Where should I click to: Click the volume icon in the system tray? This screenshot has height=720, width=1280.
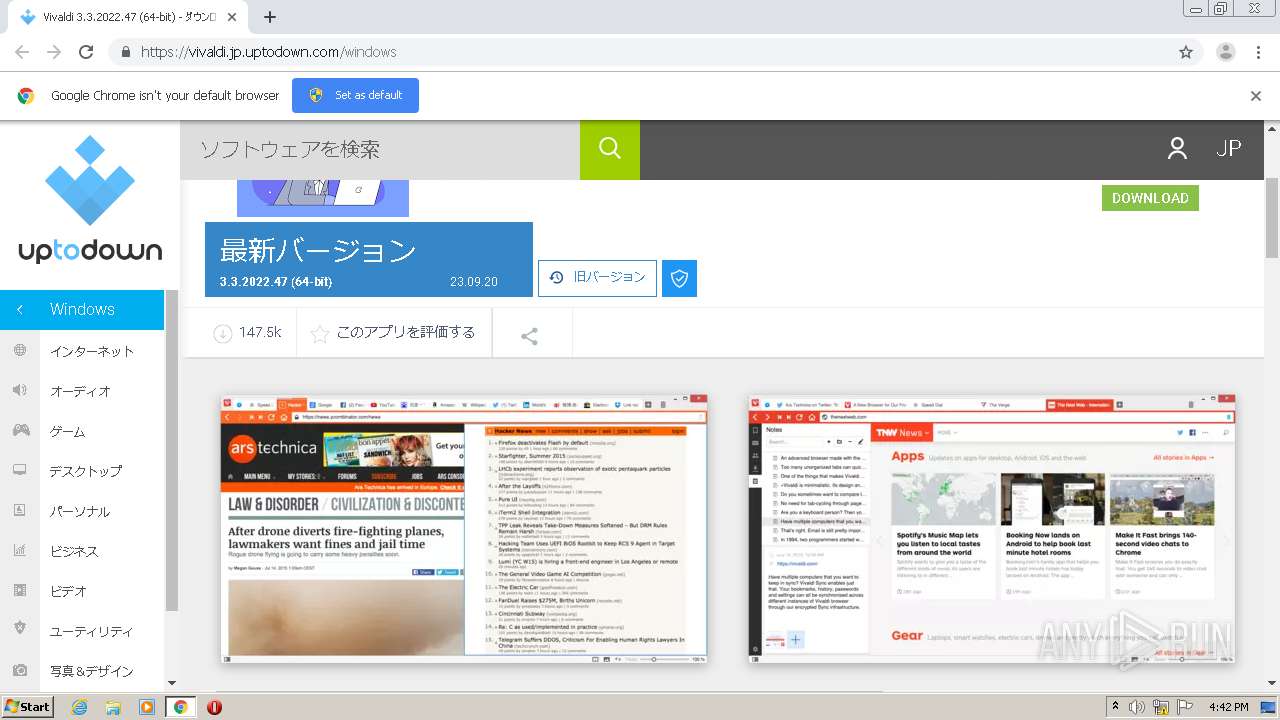coord(1138,707)
